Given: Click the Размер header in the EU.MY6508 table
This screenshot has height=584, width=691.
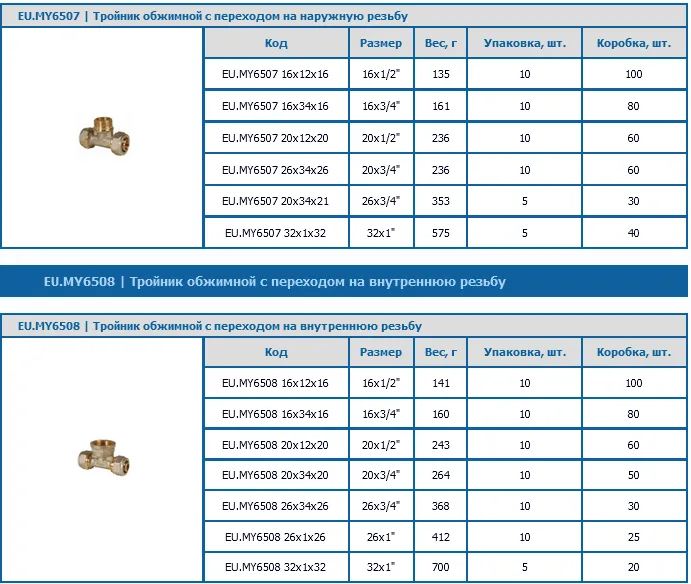Looking at the screenshot, I should click(381, 352).
